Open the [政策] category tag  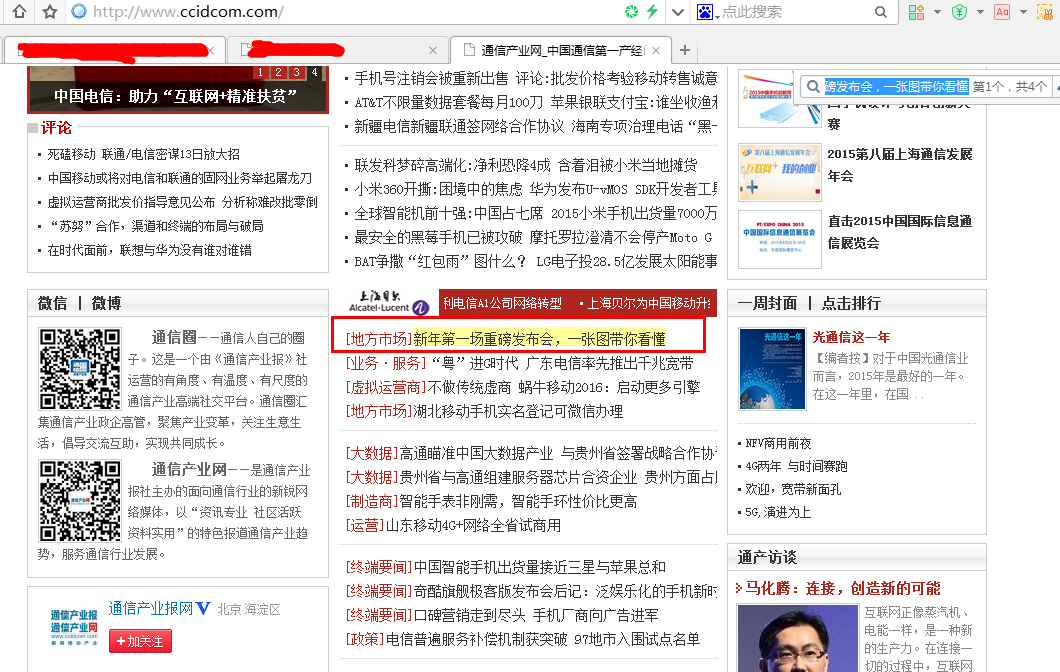[x=364, y=639]
